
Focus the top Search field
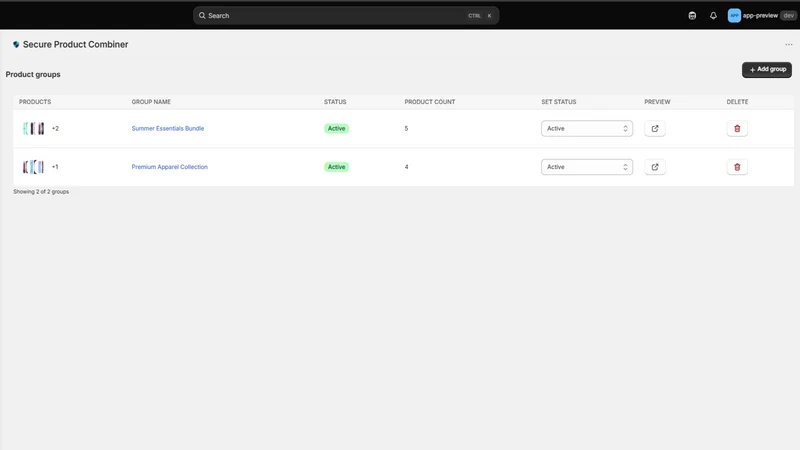click(346, 16)
